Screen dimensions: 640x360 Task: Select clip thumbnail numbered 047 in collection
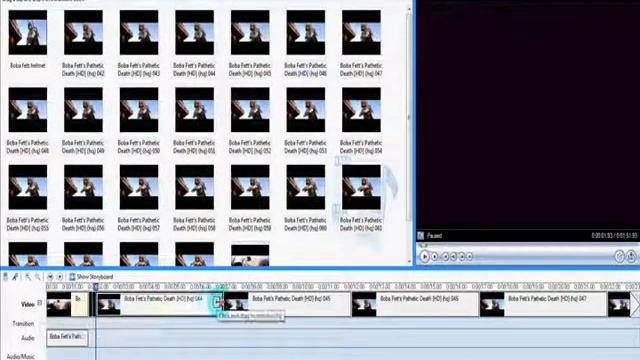(361, 33)
